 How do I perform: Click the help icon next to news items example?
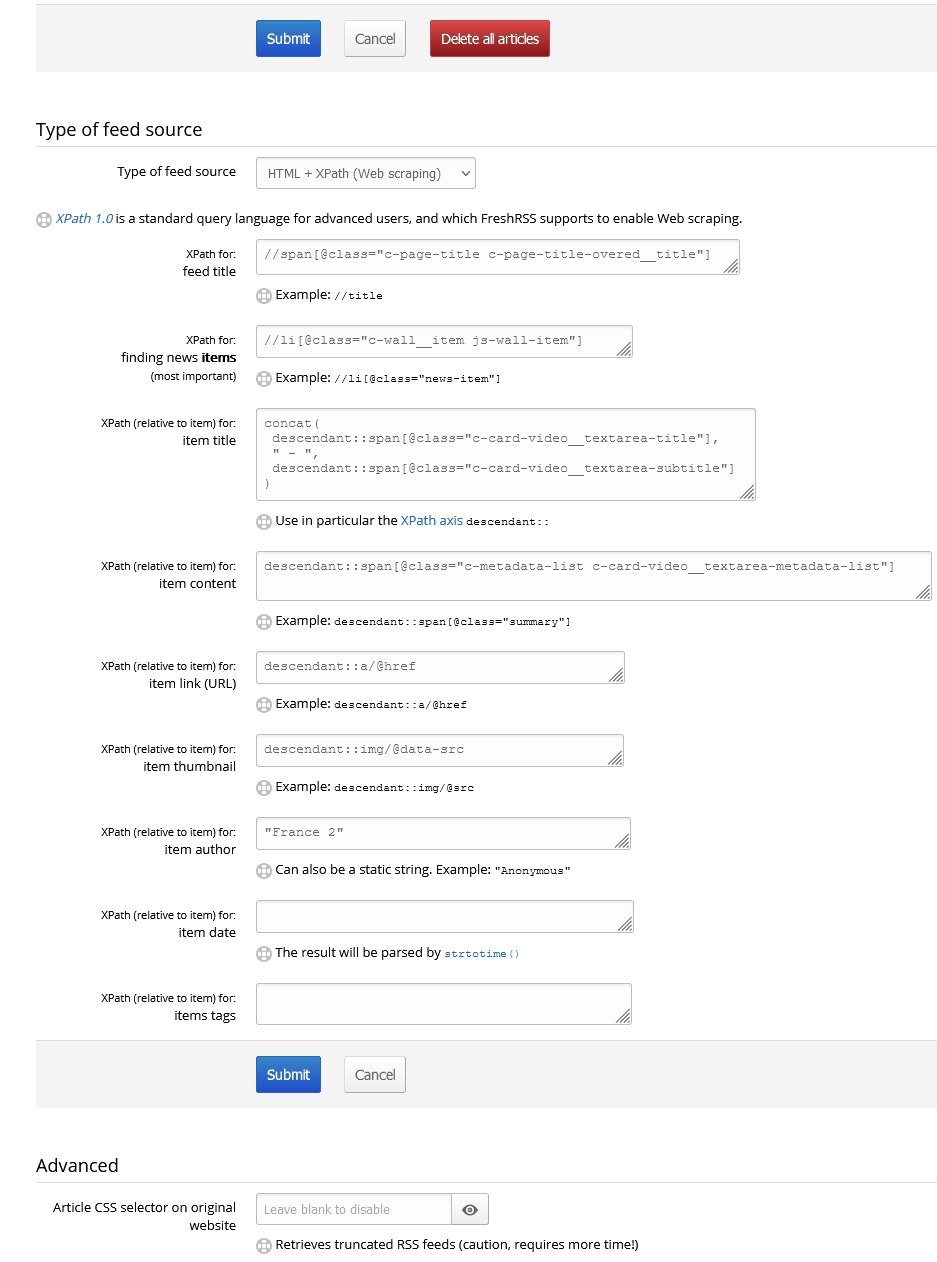point(264,378)
